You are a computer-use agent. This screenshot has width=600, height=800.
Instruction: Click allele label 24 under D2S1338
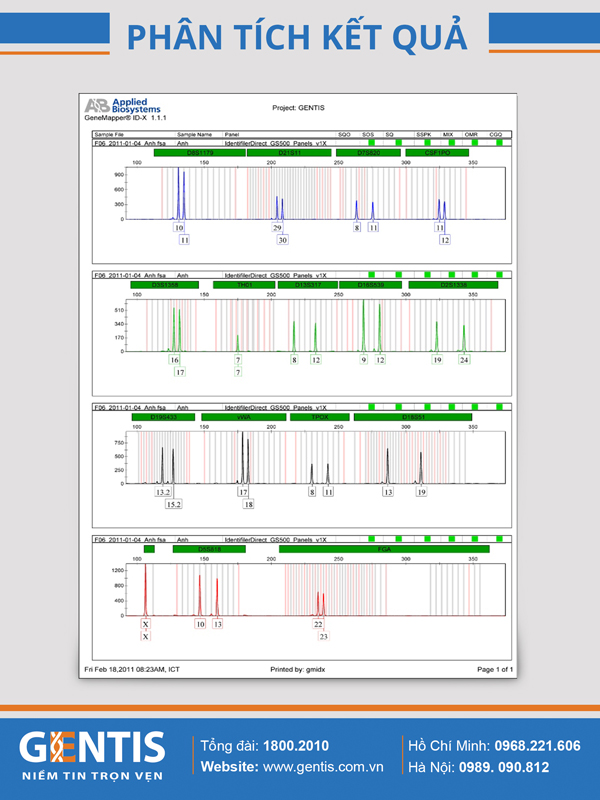(x=464, y=359)
